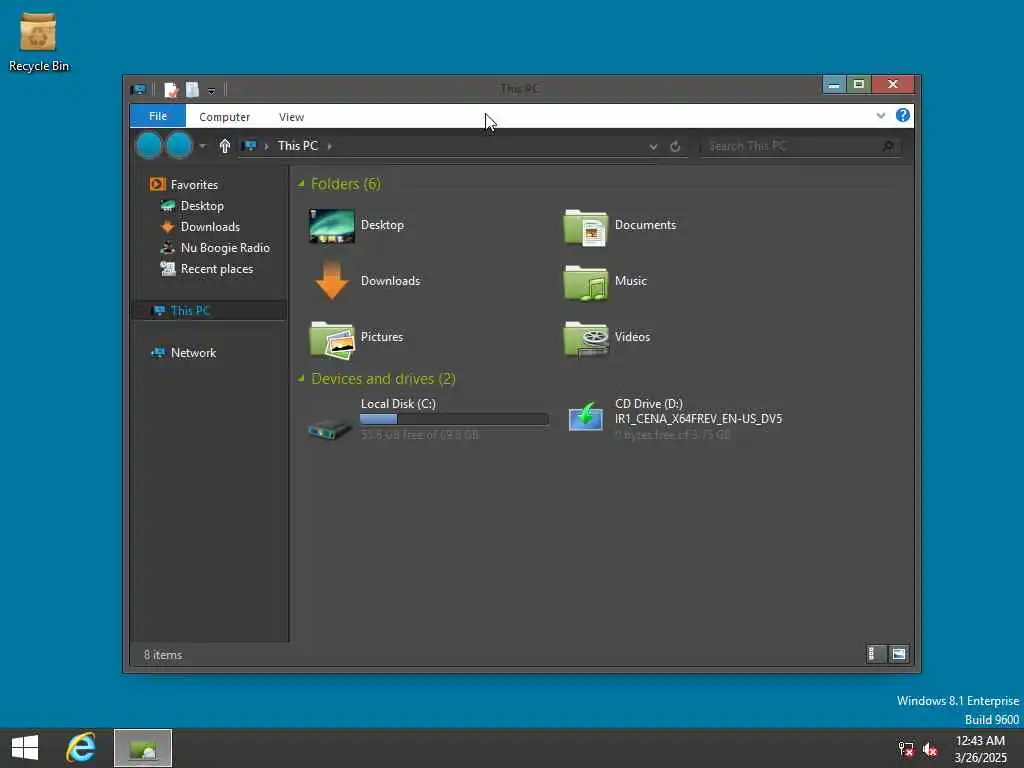Image resolution: width=1024 pixels, height=768 pixels.
Task: Click the title bar system menu icon
Action: click(138, 89)
